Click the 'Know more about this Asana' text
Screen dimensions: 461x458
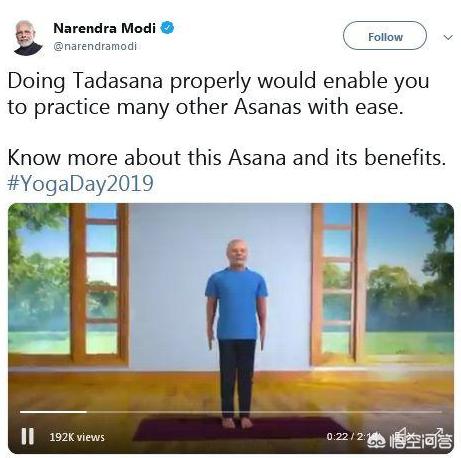pyautogui.click(x=150, y=157)
